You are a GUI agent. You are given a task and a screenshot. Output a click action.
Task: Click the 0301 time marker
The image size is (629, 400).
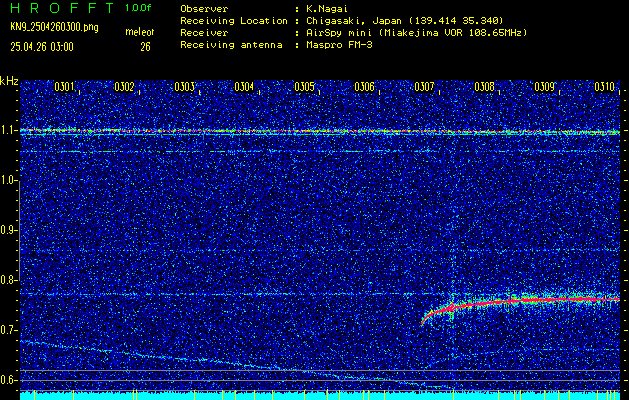(x=64, y=87)
